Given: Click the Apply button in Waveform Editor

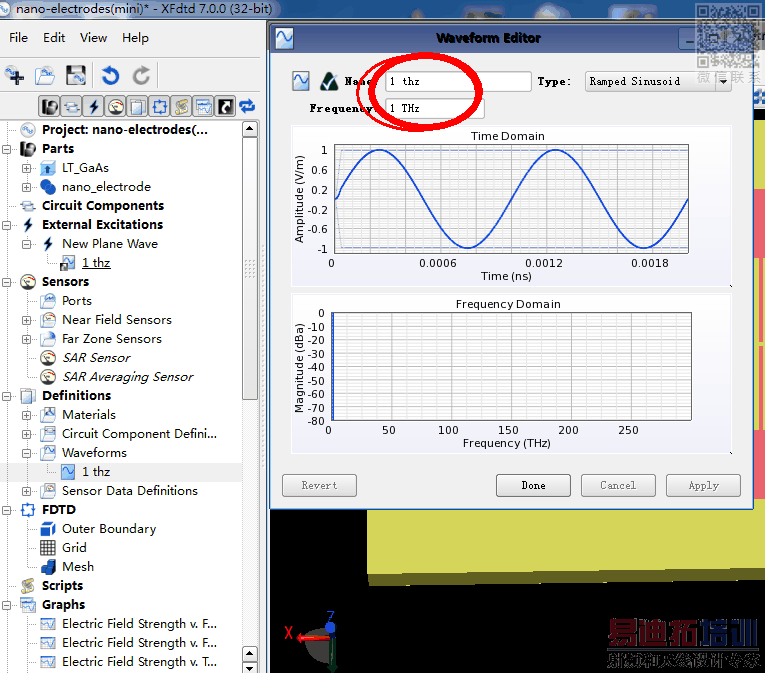Looking at the screenshot, I should (703, 485).
